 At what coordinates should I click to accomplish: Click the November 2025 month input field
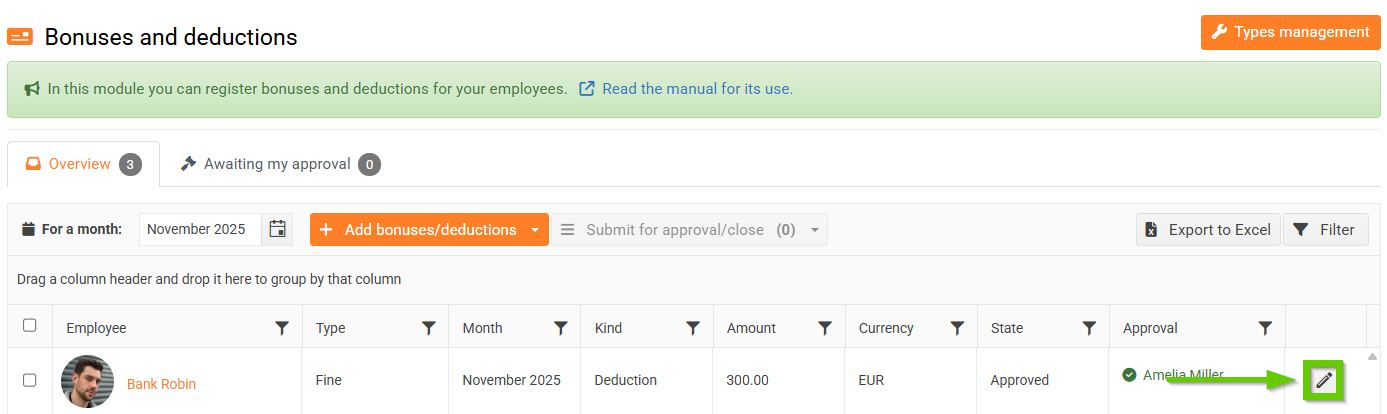coord(200,229)
